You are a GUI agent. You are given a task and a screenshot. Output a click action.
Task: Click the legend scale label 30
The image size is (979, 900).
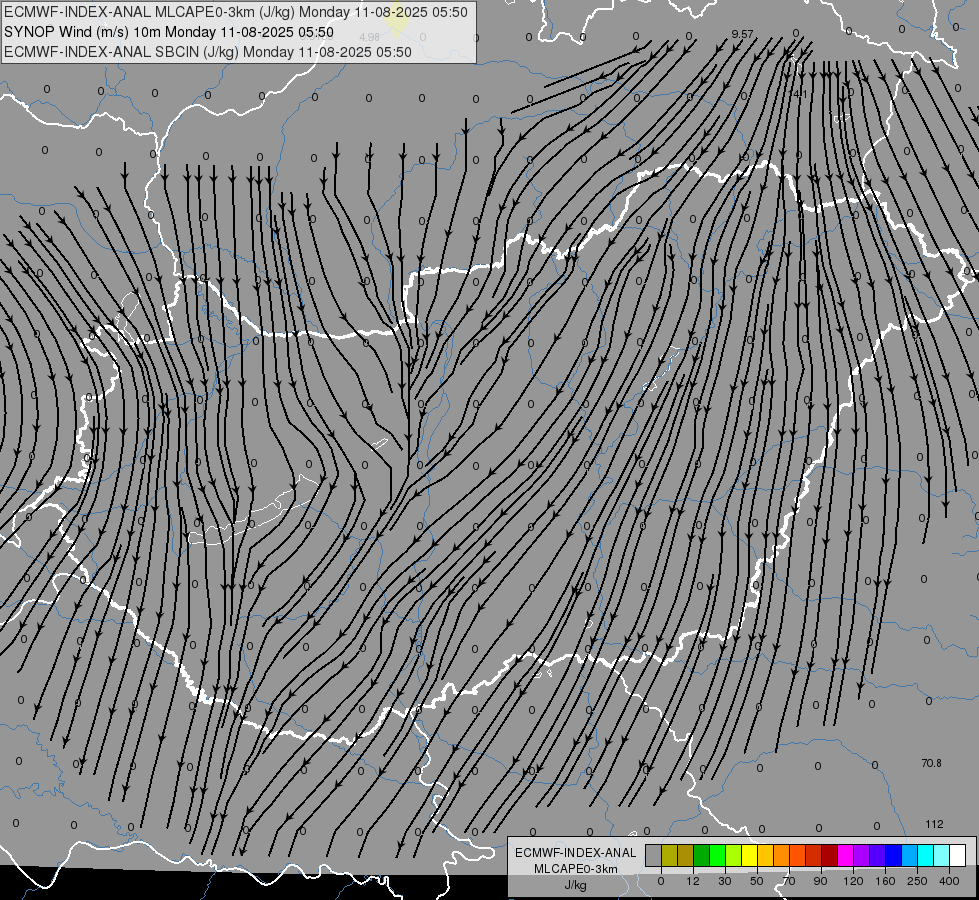pos(725,881)
